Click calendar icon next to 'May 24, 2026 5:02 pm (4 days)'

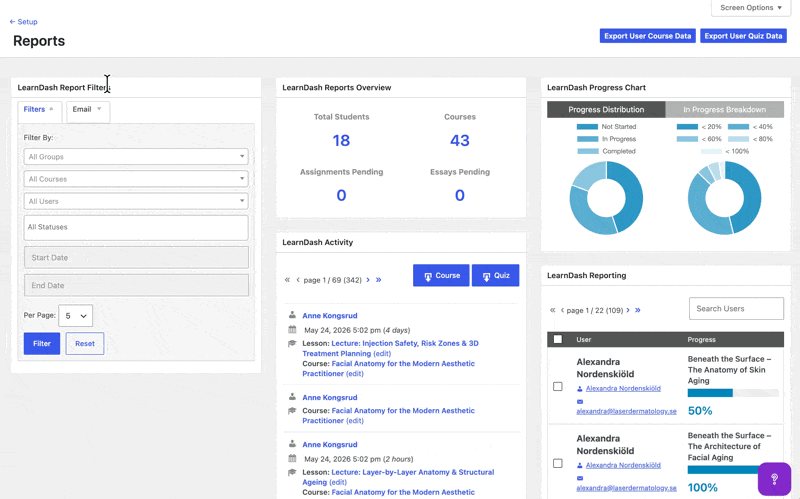point(292,330)
